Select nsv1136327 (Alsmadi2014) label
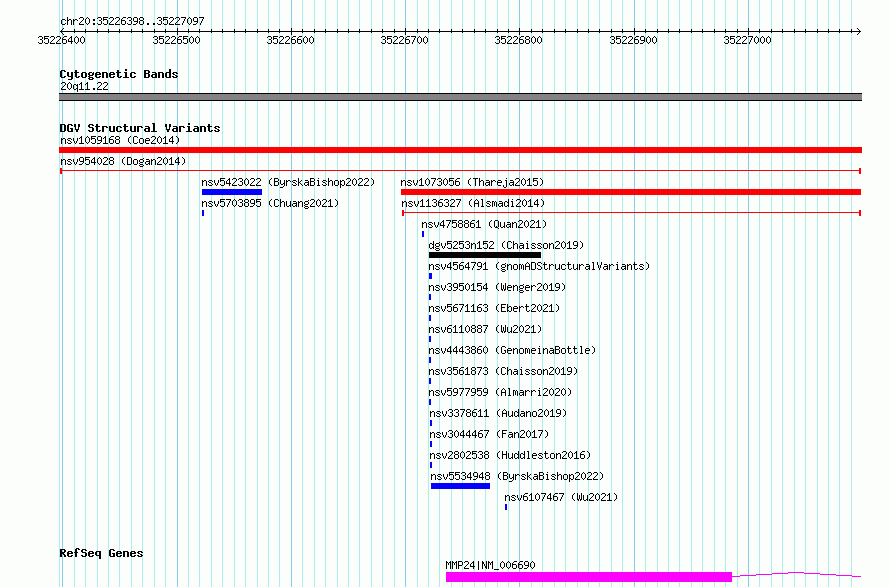The height and width of the screenshot is (587, 890). tap(473, 203)
